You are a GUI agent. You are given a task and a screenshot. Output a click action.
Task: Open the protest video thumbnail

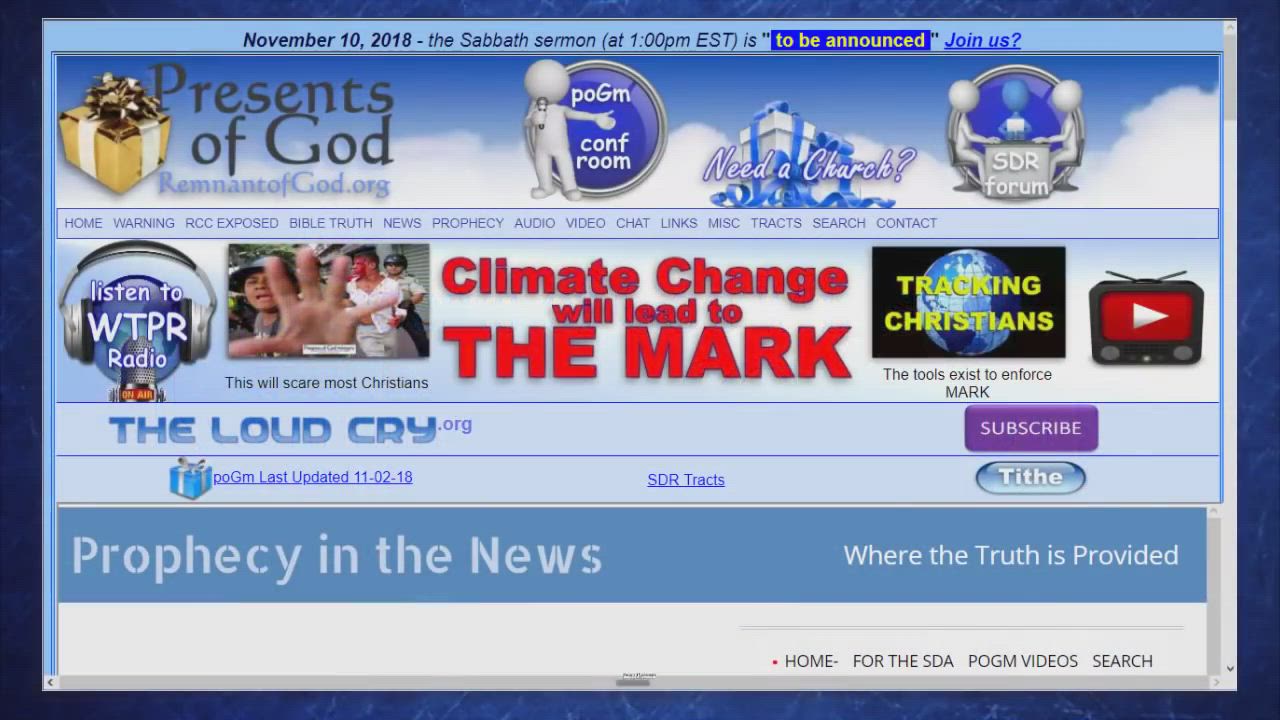328,301
